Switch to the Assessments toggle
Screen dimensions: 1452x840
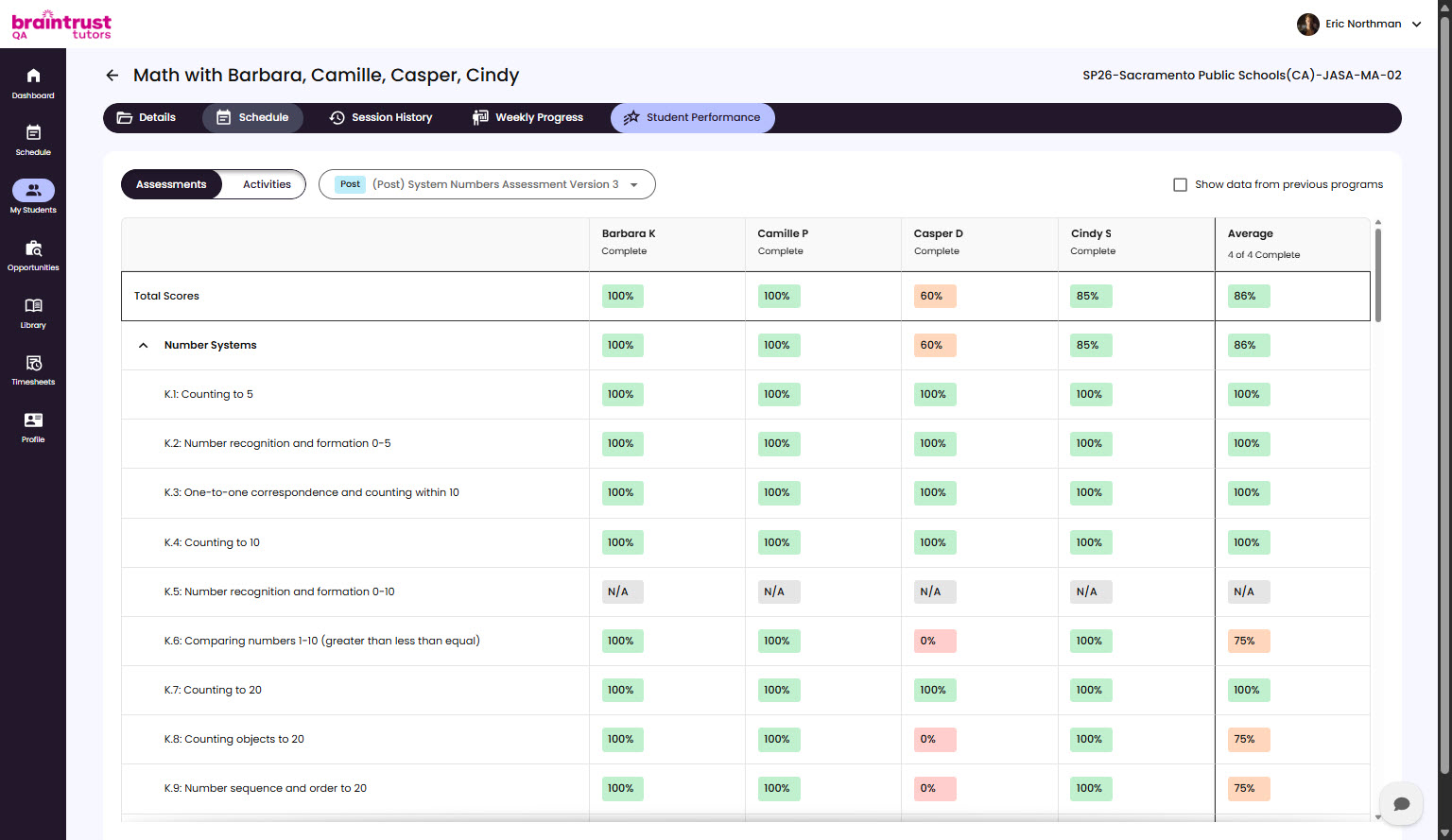click(171, 184)
